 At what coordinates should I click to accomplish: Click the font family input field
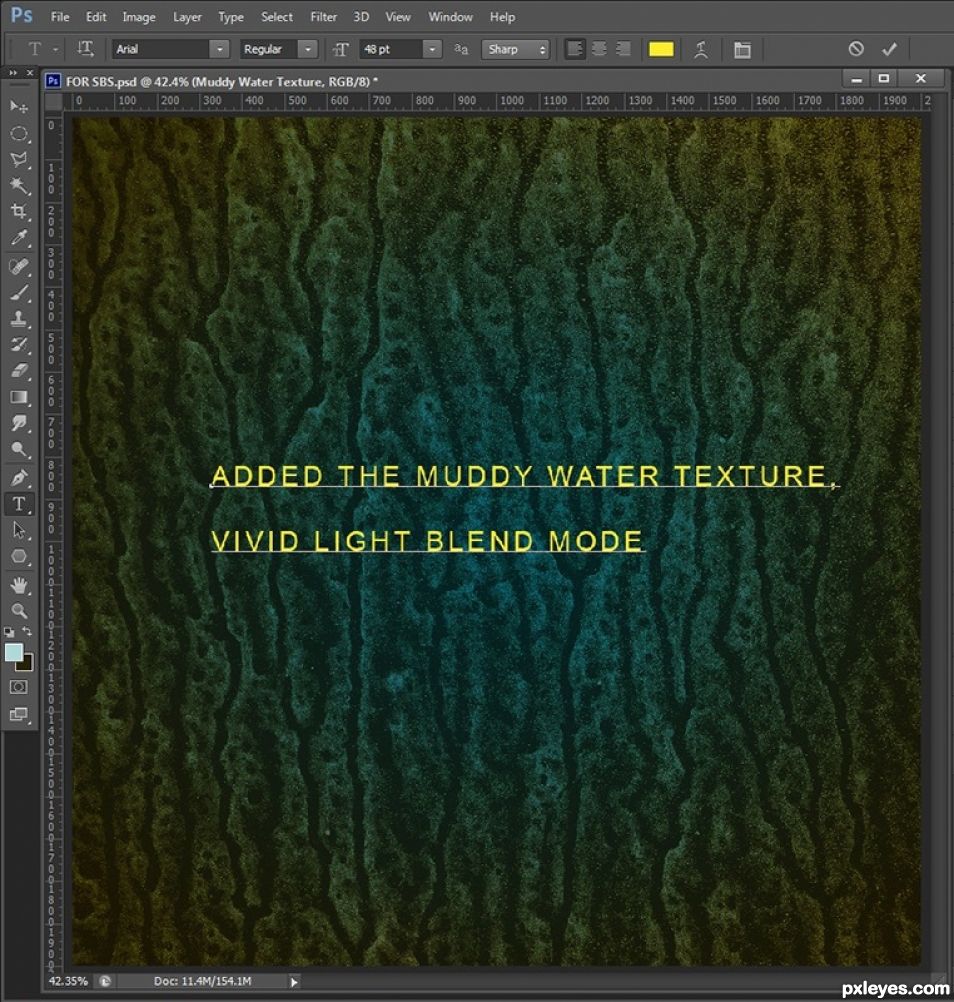tap(162, 49)
